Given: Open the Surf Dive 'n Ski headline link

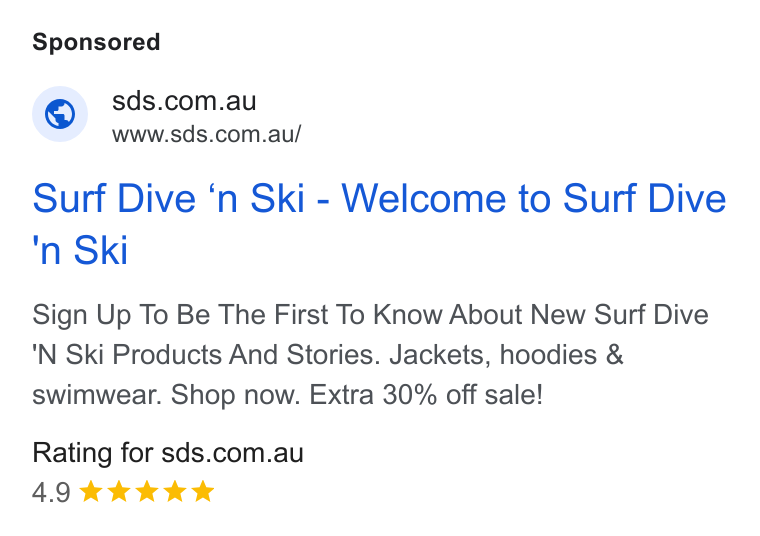Looking at the screenshot, I should 379,223.
